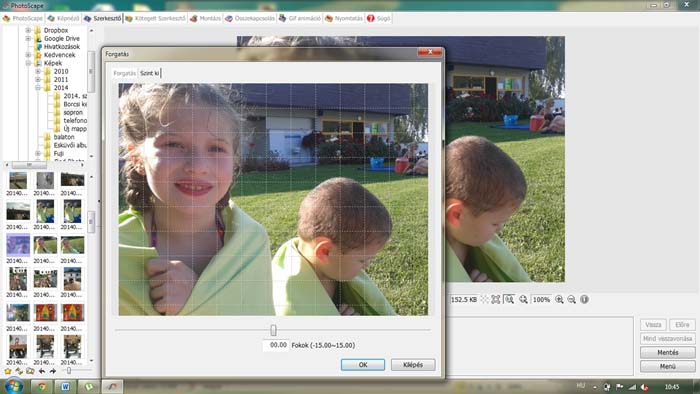The image size is (700, 394).
Task: Expand the Dropbox folder node
Action: [29, 30]
